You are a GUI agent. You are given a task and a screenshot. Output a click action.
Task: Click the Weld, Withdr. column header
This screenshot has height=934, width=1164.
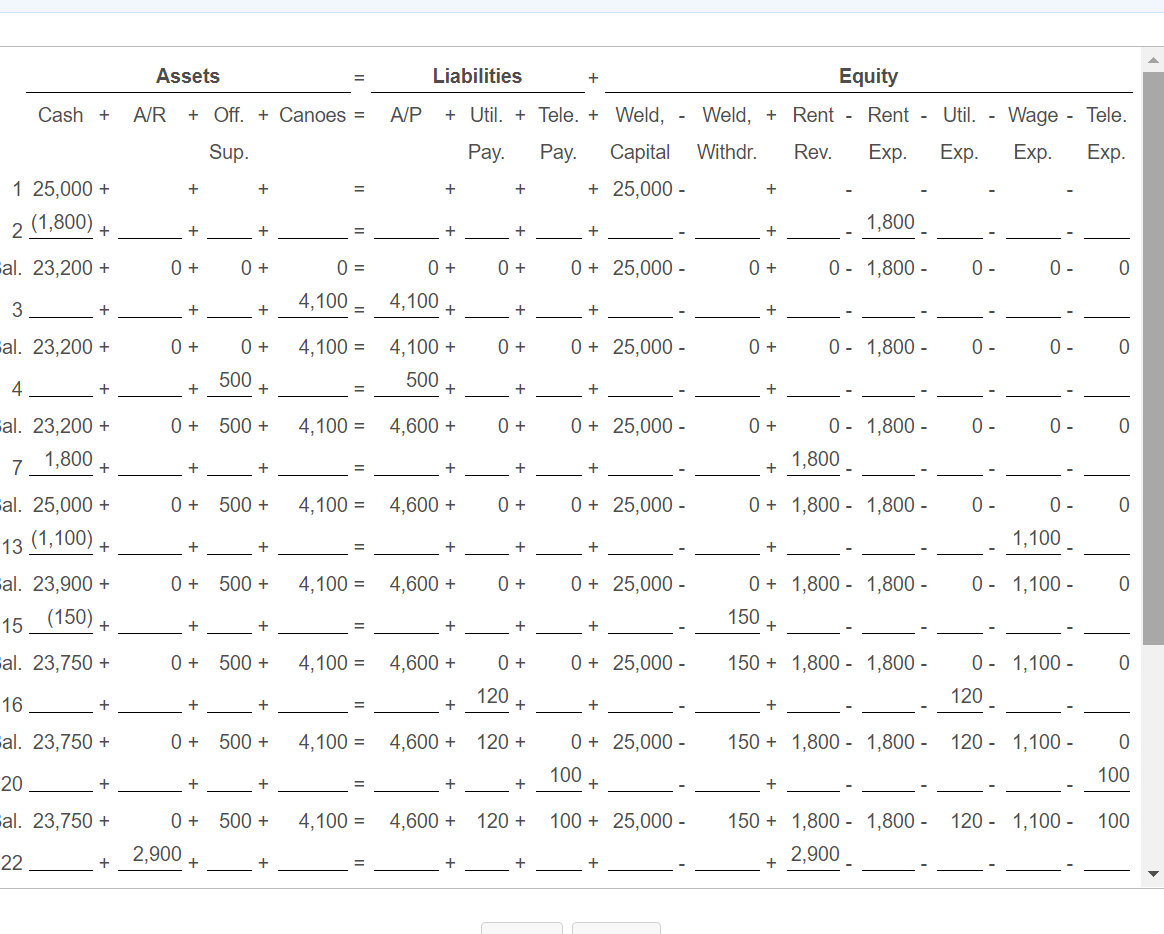727,134
